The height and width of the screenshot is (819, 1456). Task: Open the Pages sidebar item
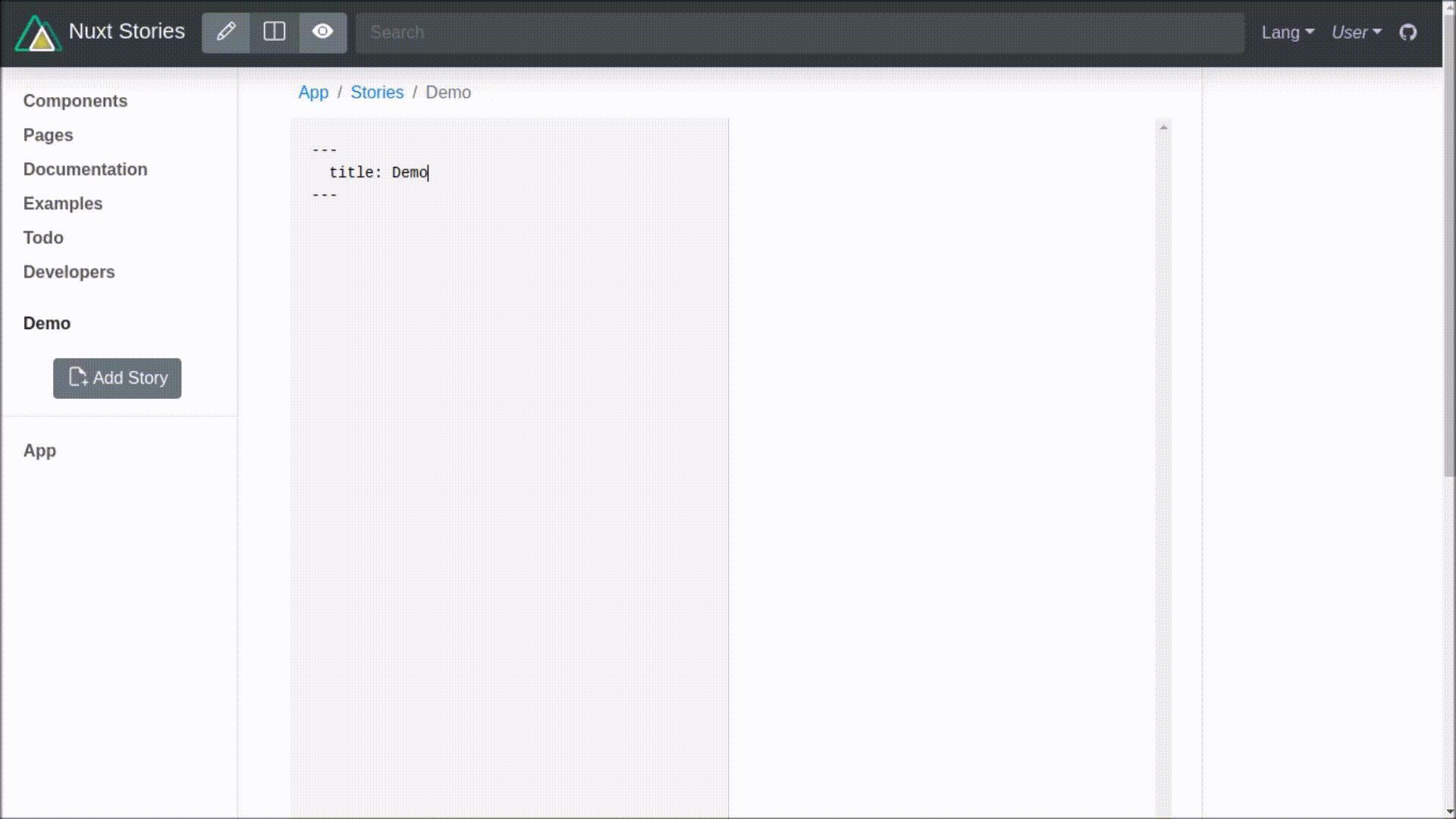(x=48, y=135)
